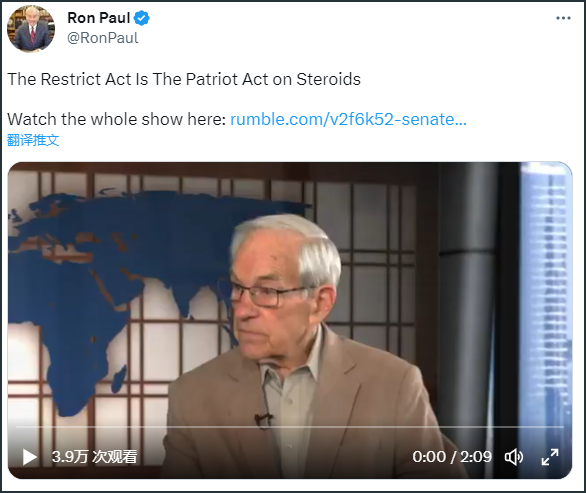
Task: Click the blue verified badge next to Ron Paul
Action: coord(142,18)
